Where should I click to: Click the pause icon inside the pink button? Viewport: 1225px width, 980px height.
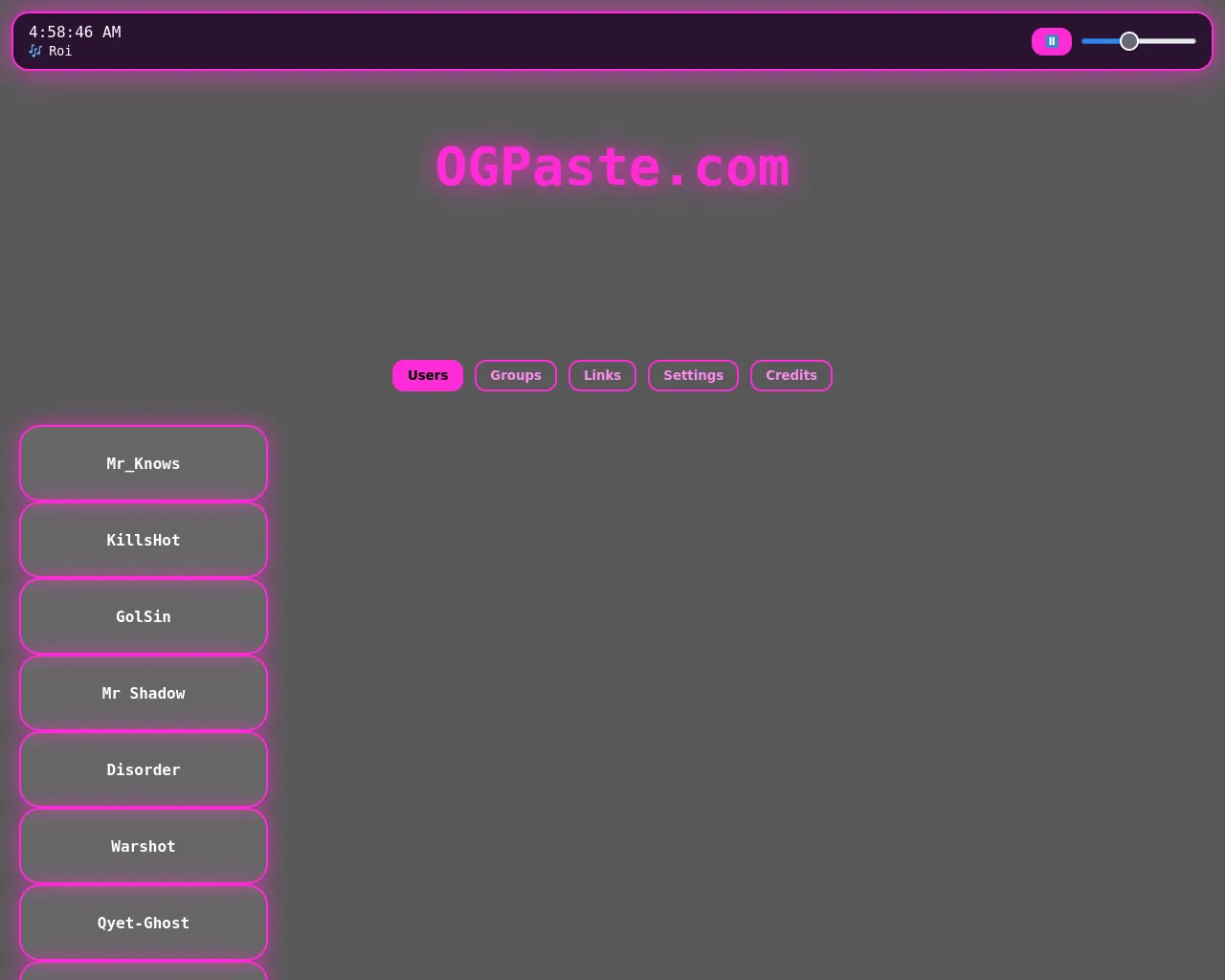point(1051,41)
